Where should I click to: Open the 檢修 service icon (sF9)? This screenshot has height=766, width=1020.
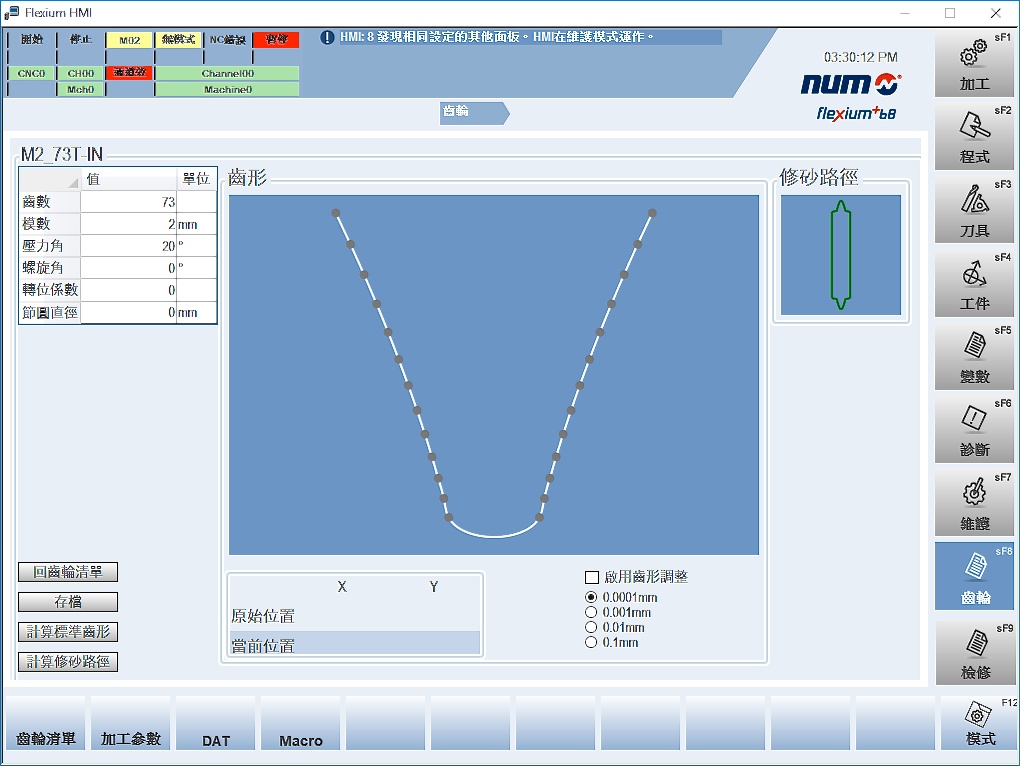[974, 652]
